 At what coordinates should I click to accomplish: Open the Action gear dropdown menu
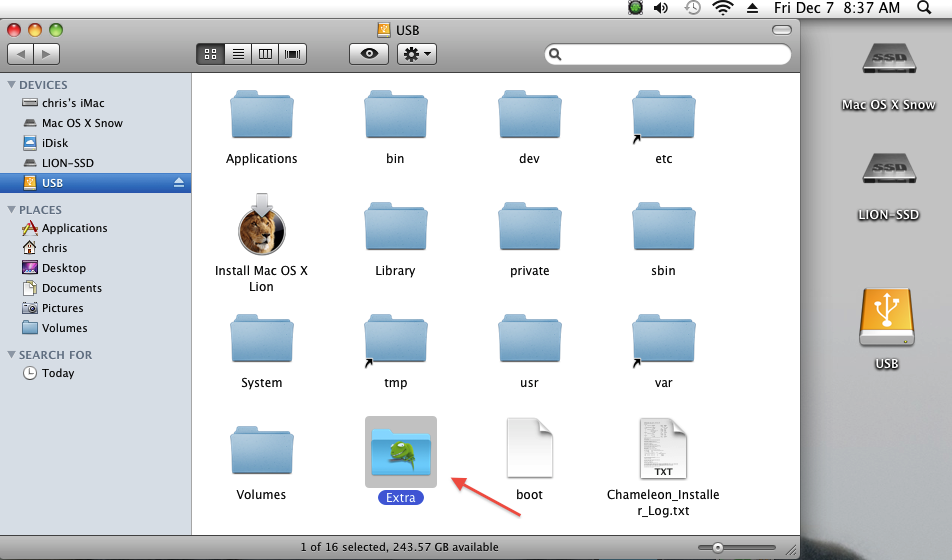(x=417, y=54)
